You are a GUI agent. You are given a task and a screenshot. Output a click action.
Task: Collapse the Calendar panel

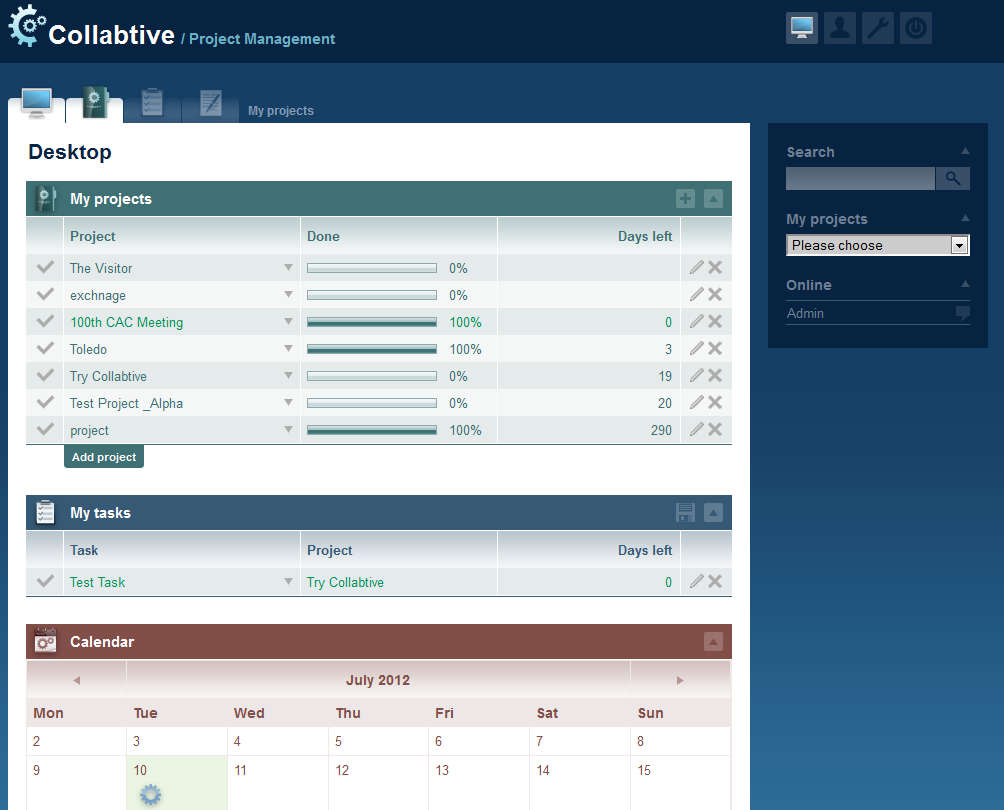[713, 642]
